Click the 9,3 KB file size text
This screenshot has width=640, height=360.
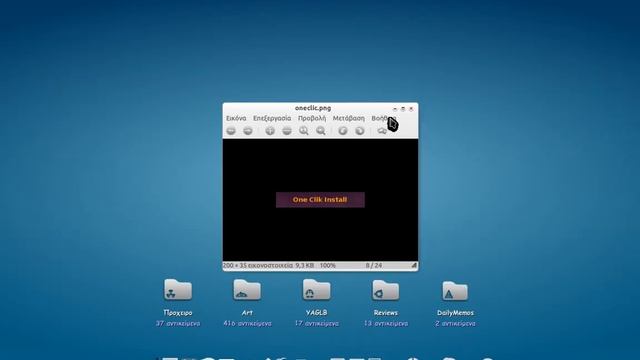pos(305,266)
